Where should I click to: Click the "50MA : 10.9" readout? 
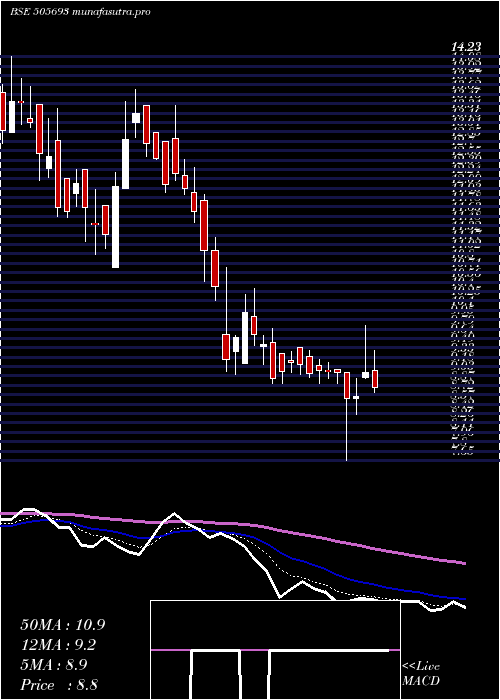click(63, 625)
